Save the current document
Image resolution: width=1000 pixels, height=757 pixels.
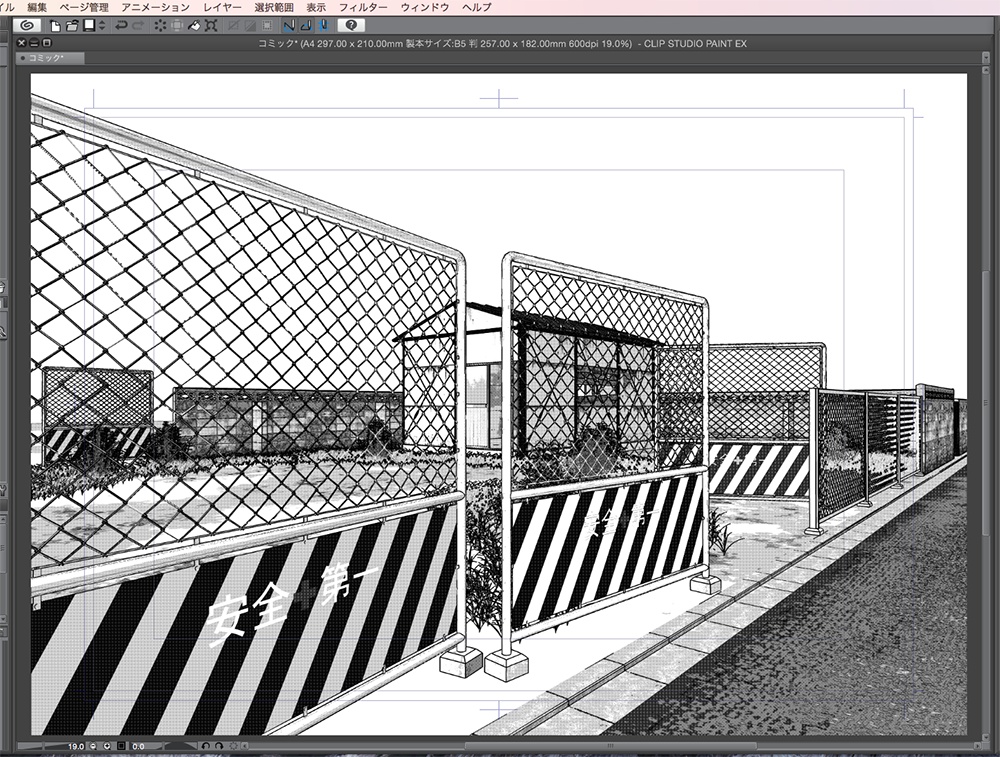click(x=89, y=26)
